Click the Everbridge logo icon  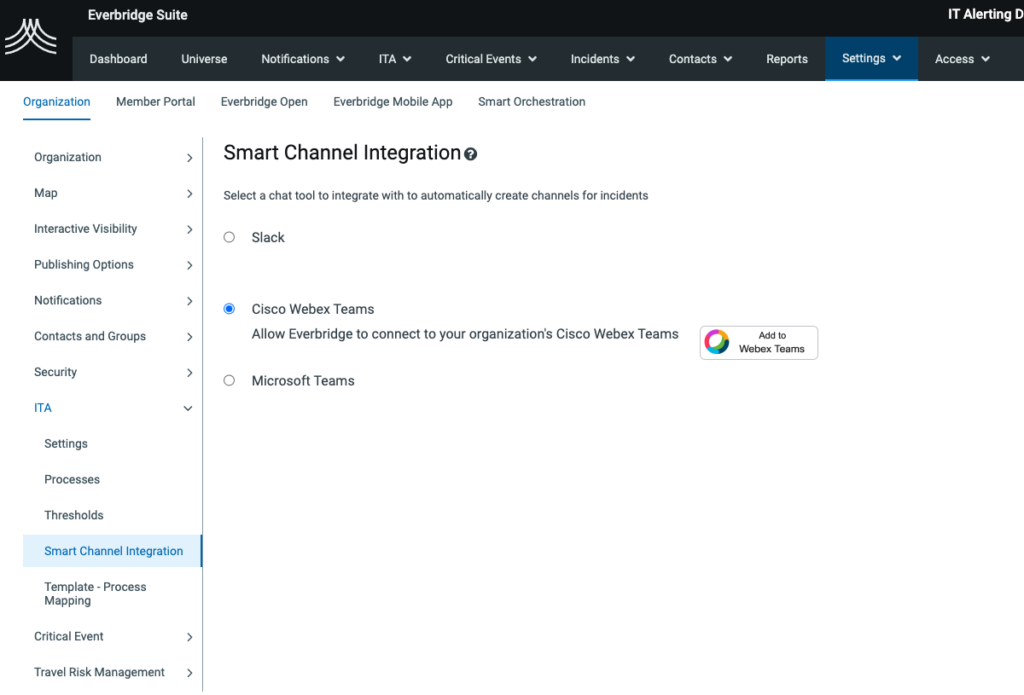[x=31, y=36]
